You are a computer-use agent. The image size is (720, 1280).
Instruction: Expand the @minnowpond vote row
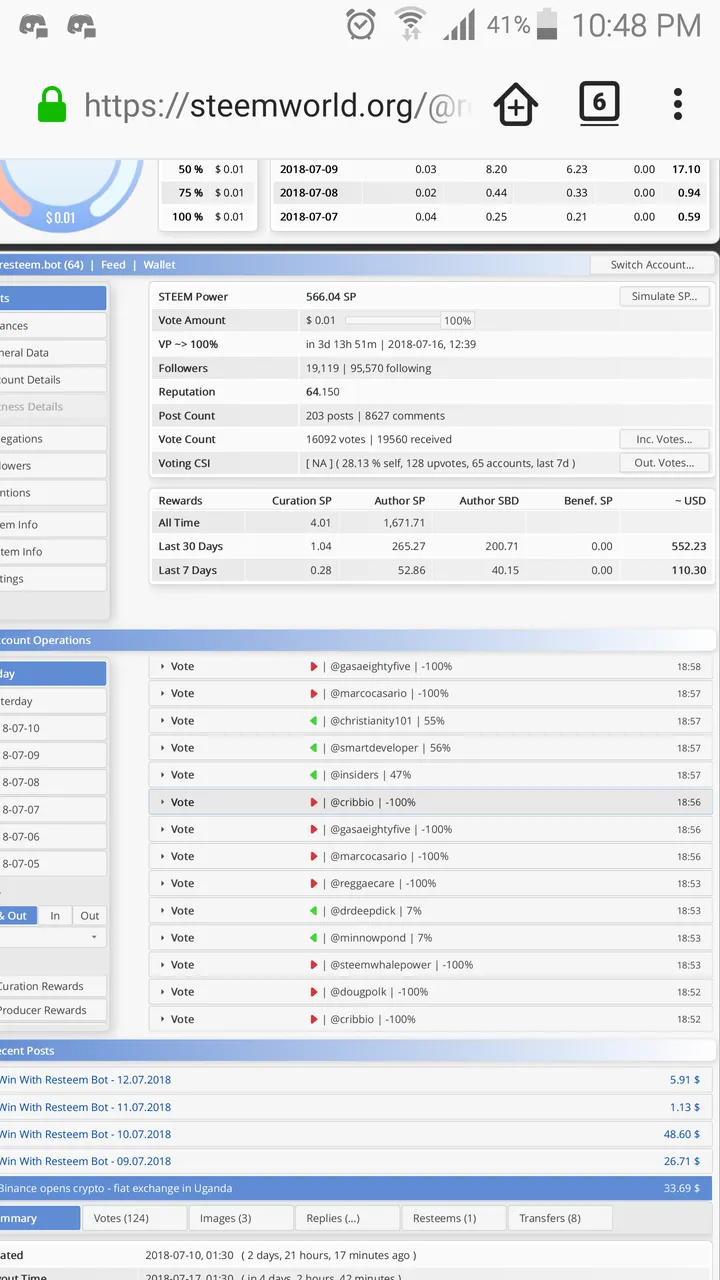pos(432,937)
